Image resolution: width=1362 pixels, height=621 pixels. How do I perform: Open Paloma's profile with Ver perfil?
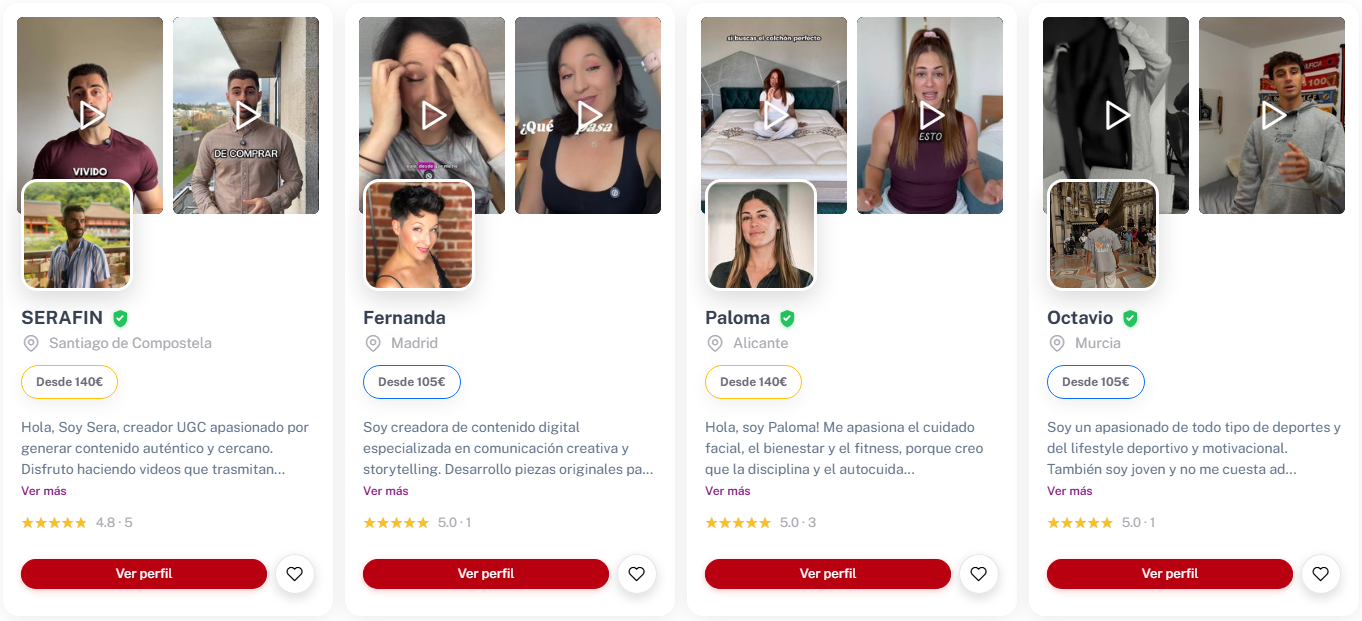pyautogui.click(x=828, y=574)
